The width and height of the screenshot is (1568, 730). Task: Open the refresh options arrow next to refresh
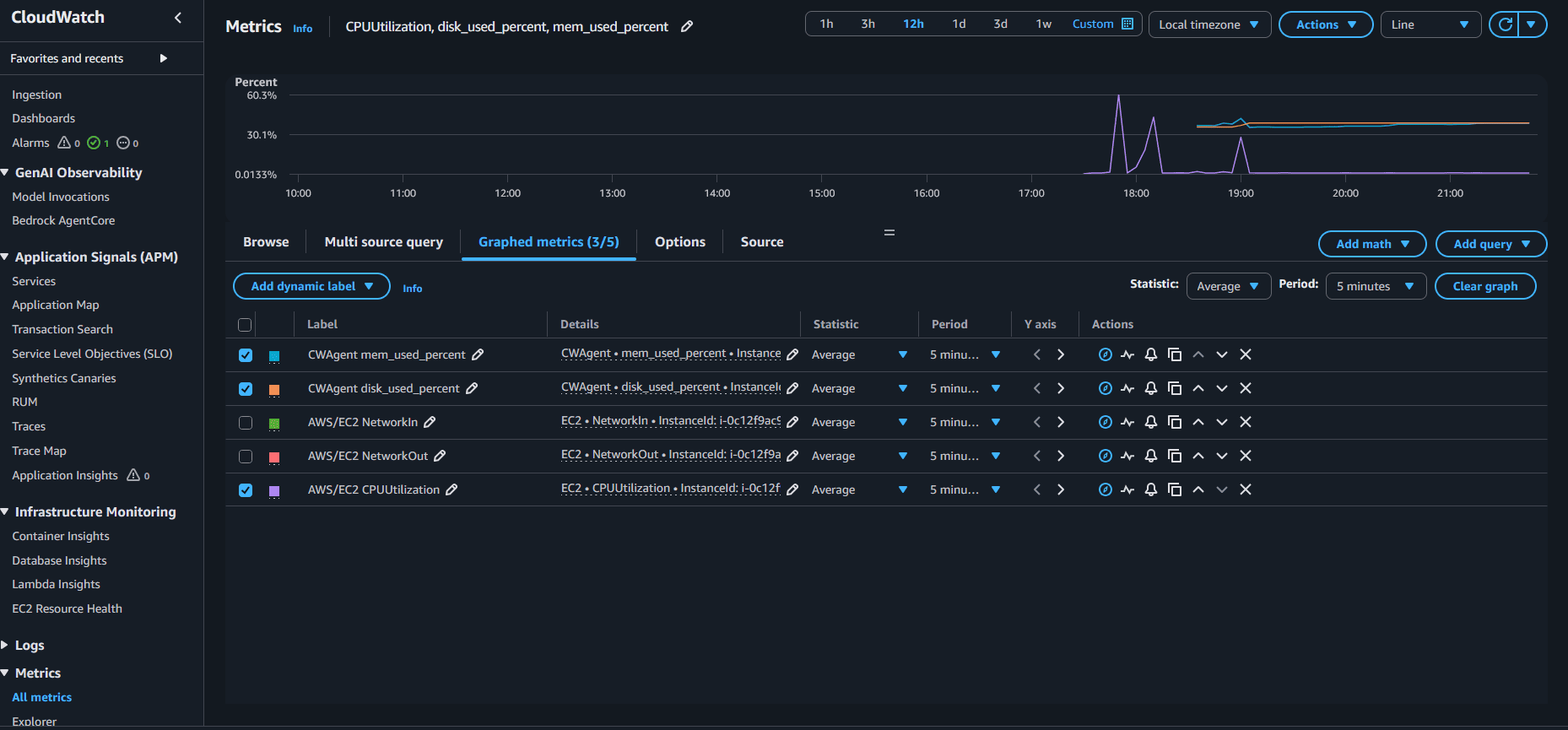click(x=1532, y=24)
